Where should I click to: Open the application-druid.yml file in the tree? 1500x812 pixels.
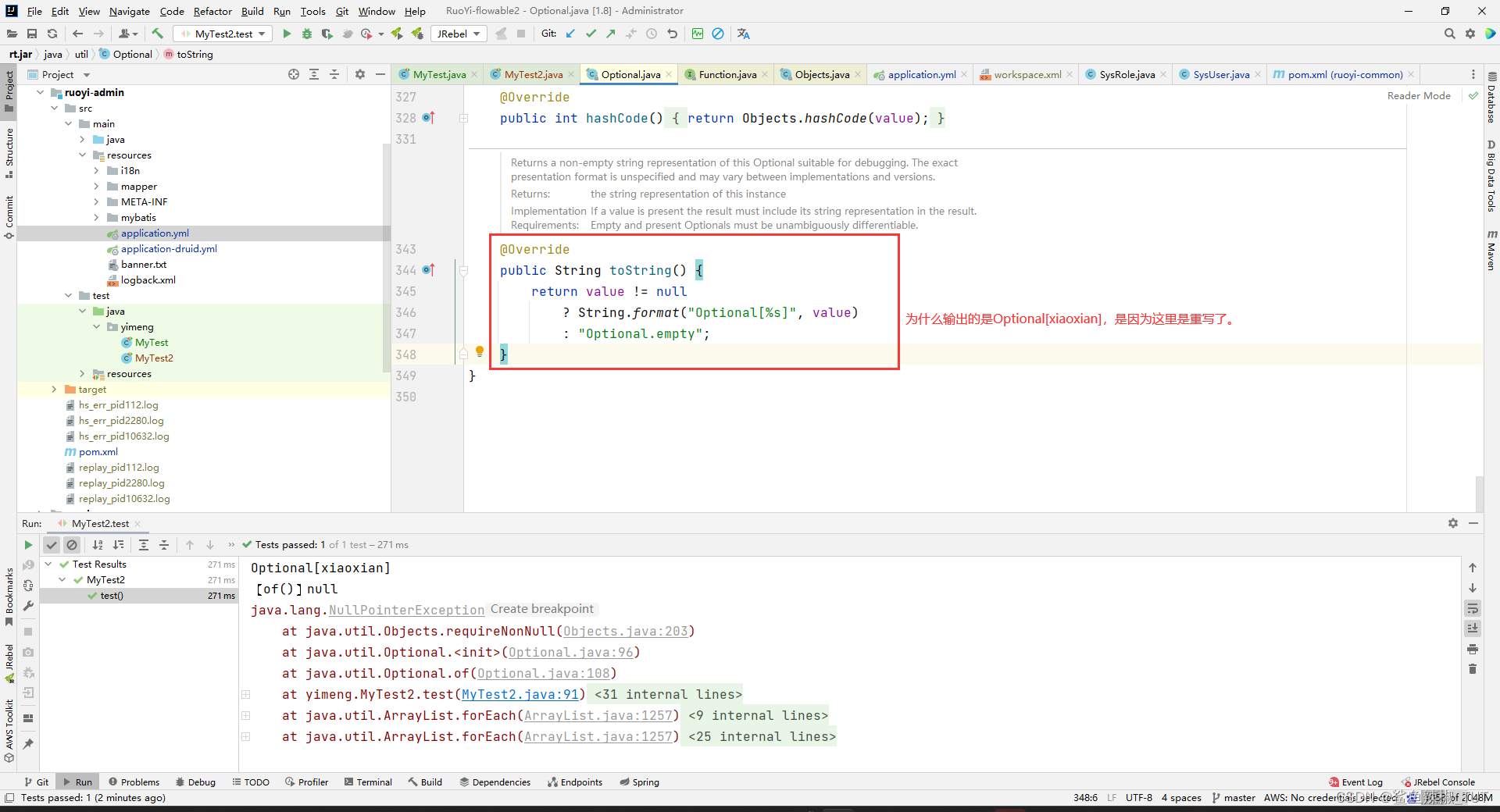pyautogui.click(x=169, y=248)
